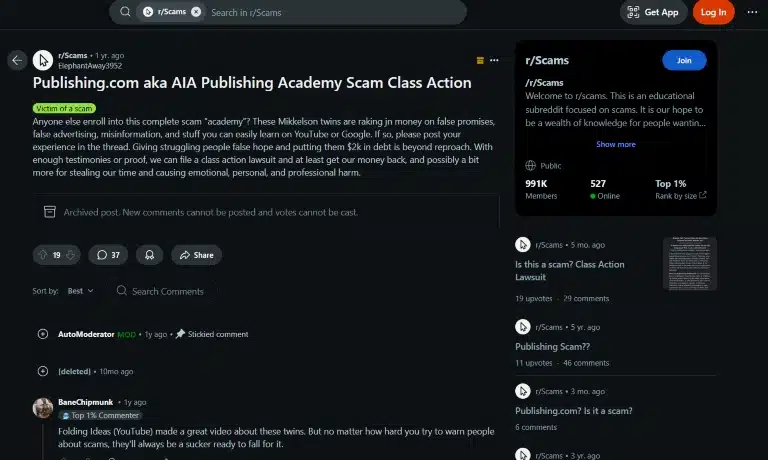This screenshot has width=768, height=460.
Task: Open the Sort by Best dropdown
Action: (81, 291)
